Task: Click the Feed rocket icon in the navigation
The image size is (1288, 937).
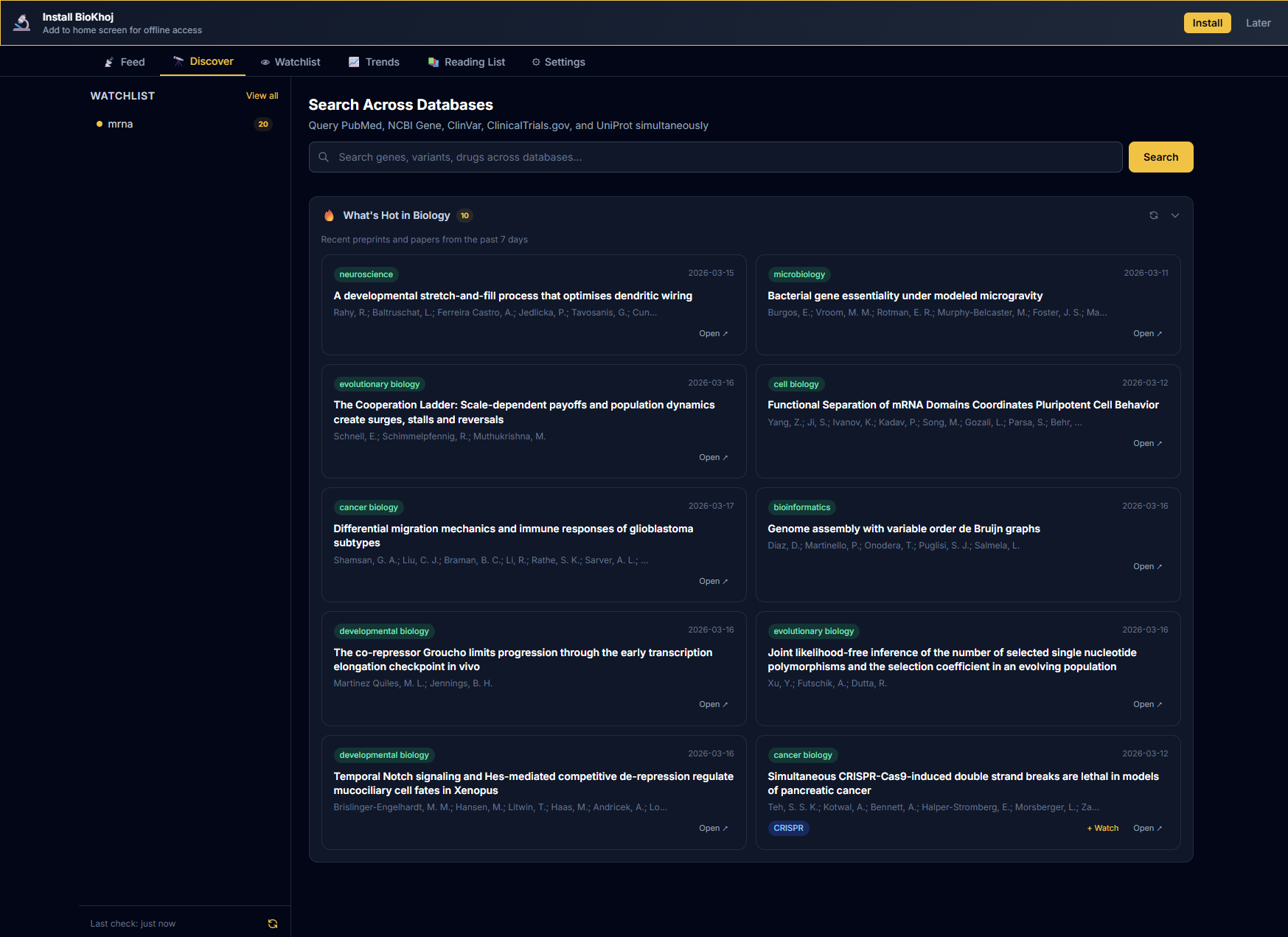Action: tap(108, 62)
